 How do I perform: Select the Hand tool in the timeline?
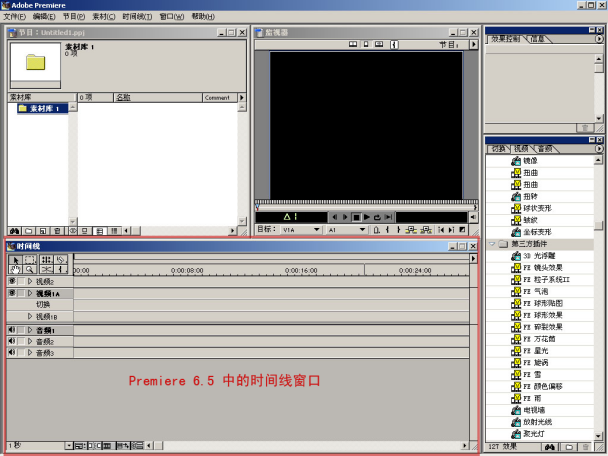[16, 269]
